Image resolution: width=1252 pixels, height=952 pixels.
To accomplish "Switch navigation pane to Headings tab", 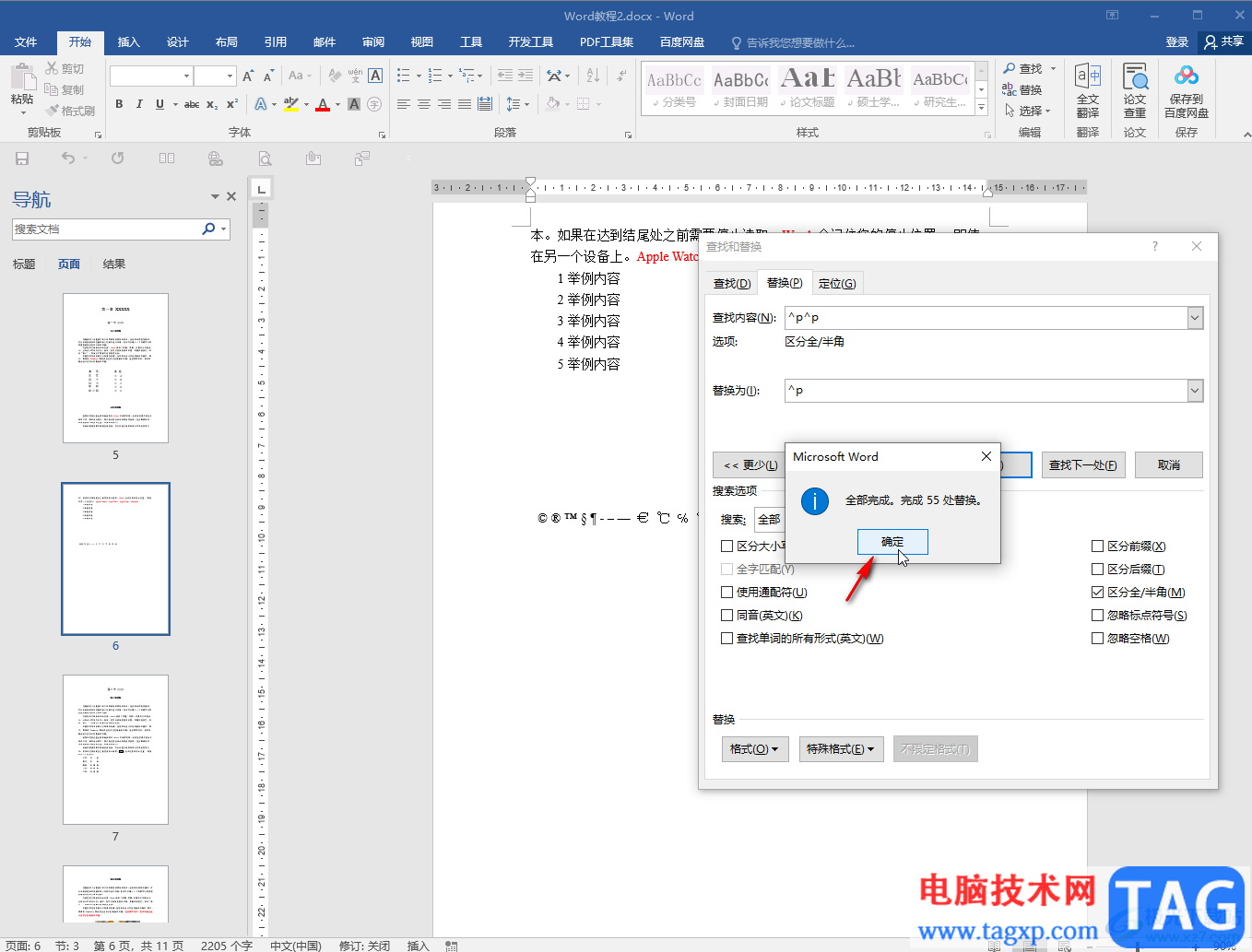I will point(24,264).
